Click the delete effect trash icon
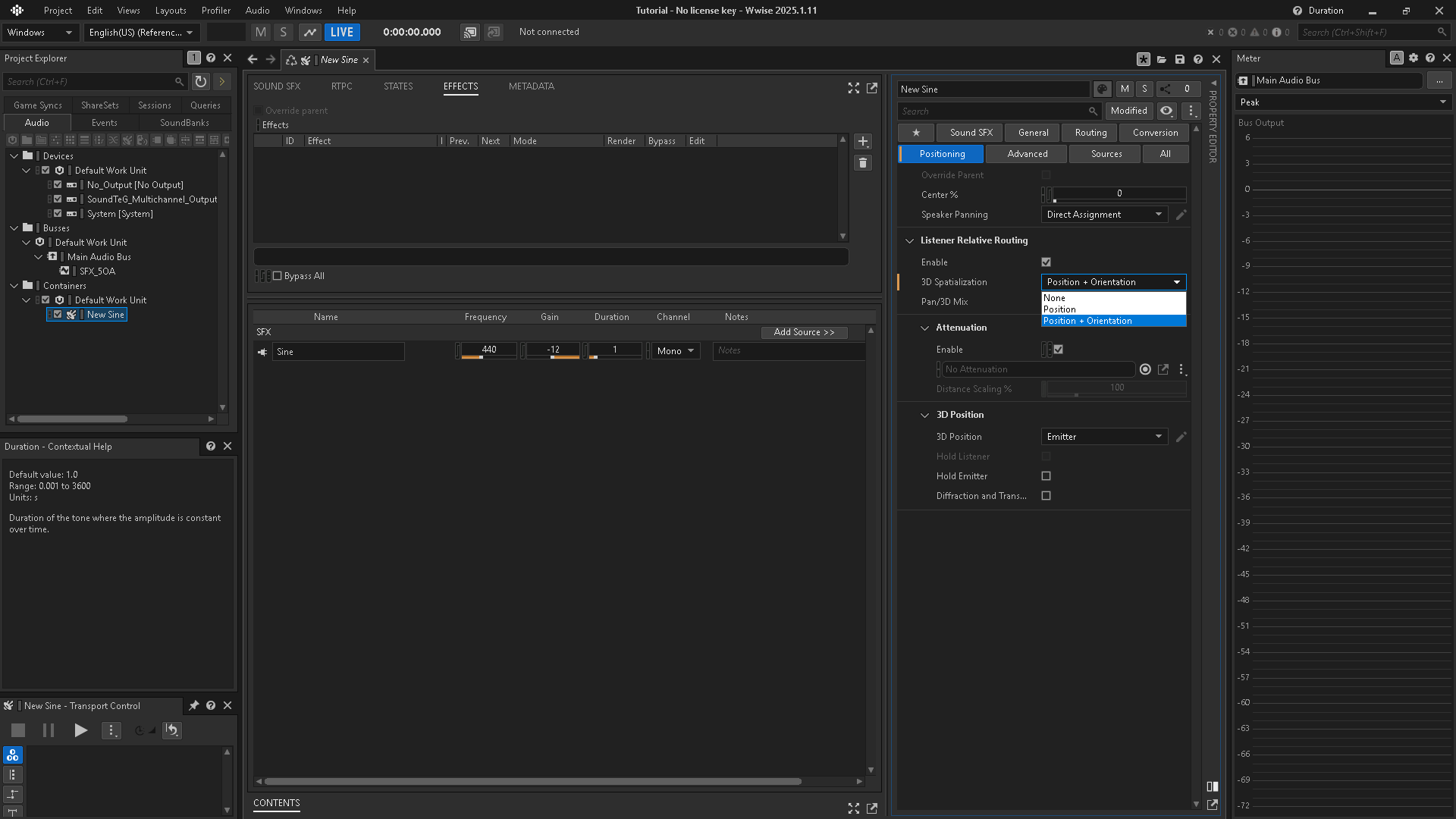This screenshot has width=1456, height=819. click(863, 163)
